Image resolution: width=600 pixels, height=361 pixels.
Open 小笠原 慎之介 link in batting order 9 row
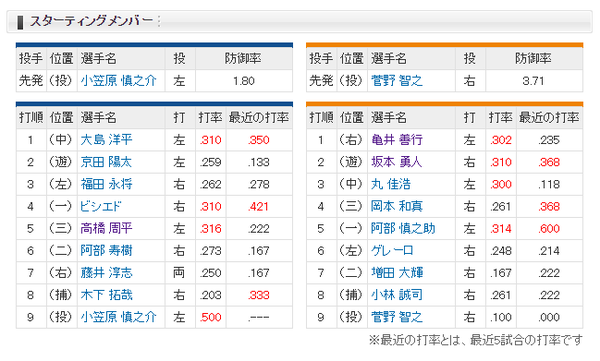coord(118,317)
